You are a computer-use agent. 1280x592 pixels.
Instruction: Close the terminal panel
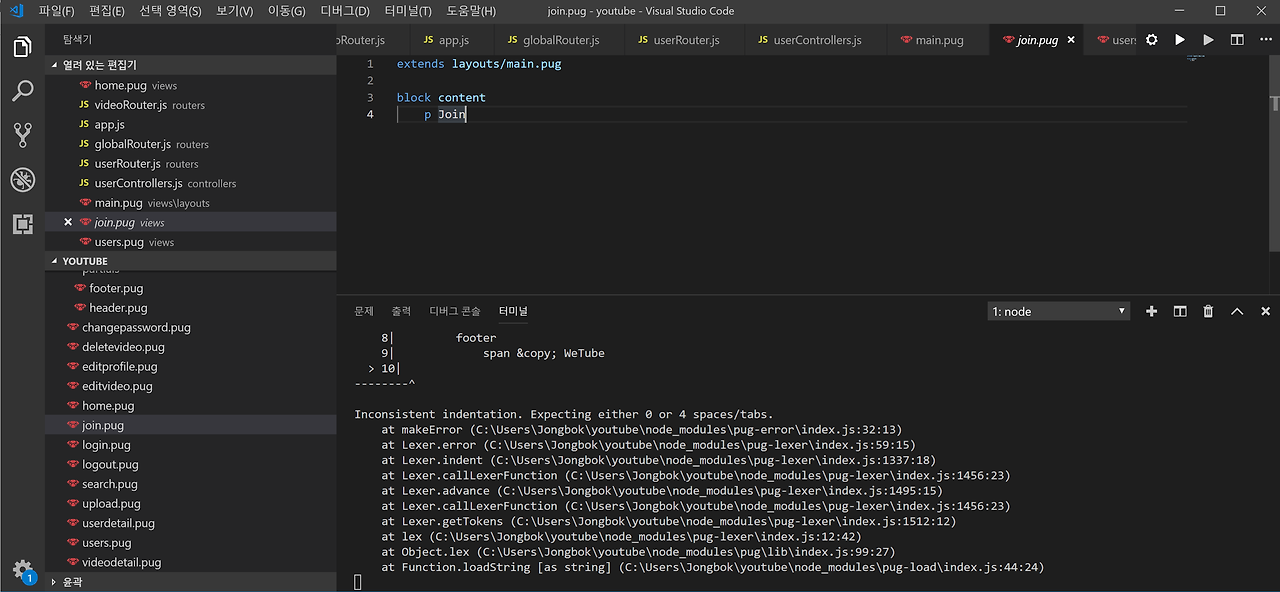(x=1265, y=311)
